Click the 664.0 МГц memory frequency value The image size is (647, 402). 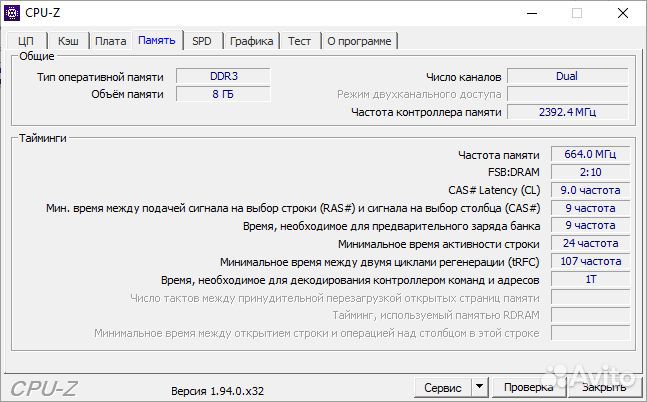click(x=590, y=154)
